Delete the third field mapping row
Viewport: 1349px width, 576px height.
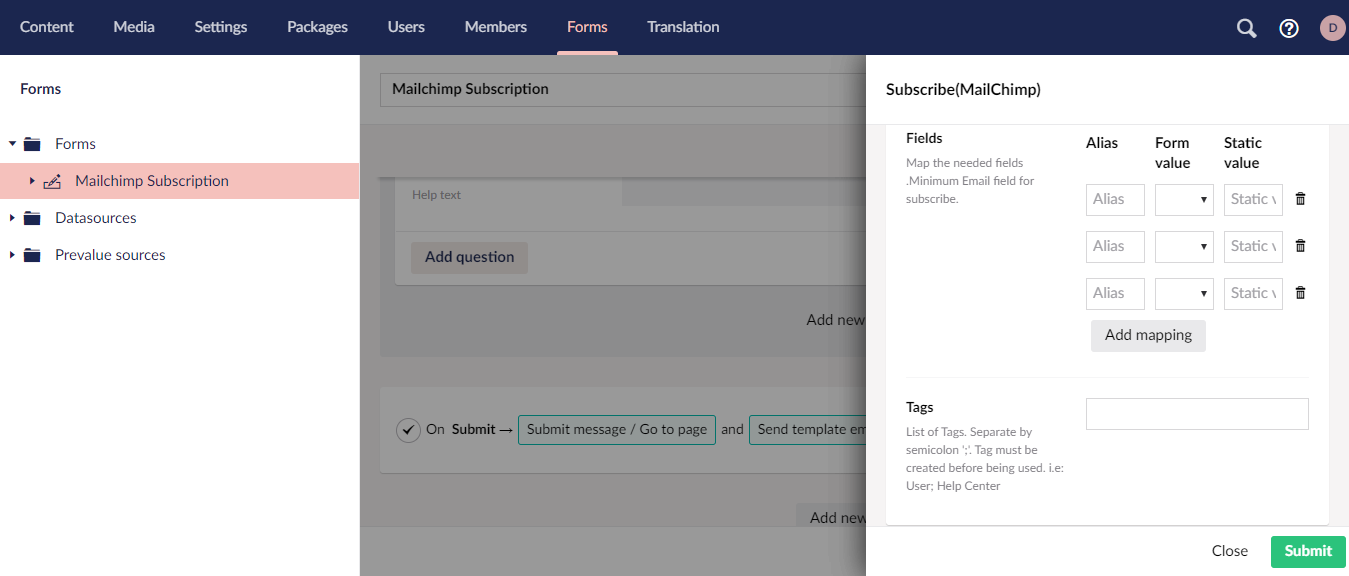pyautogui.click(x=1300, y=293)
